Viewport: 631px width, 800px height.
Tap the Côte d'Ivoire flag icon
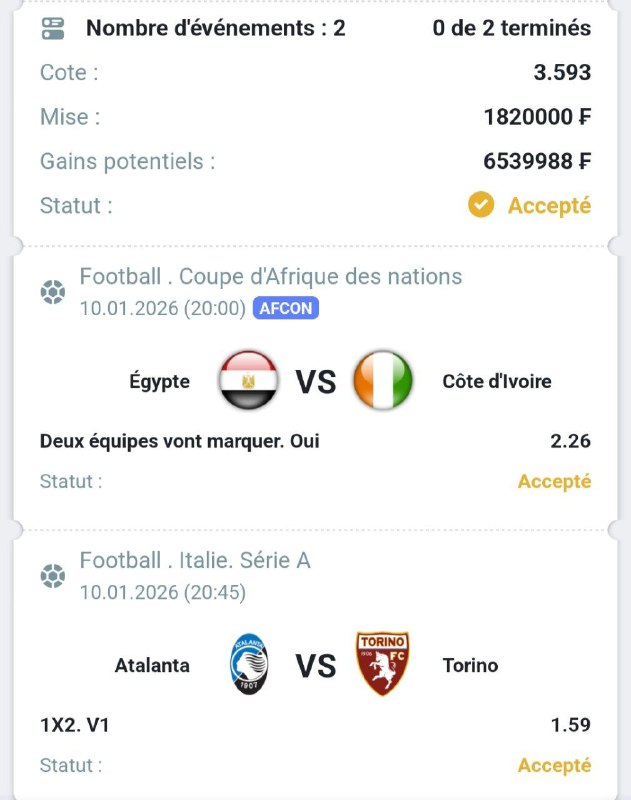[x=383, y=381]
